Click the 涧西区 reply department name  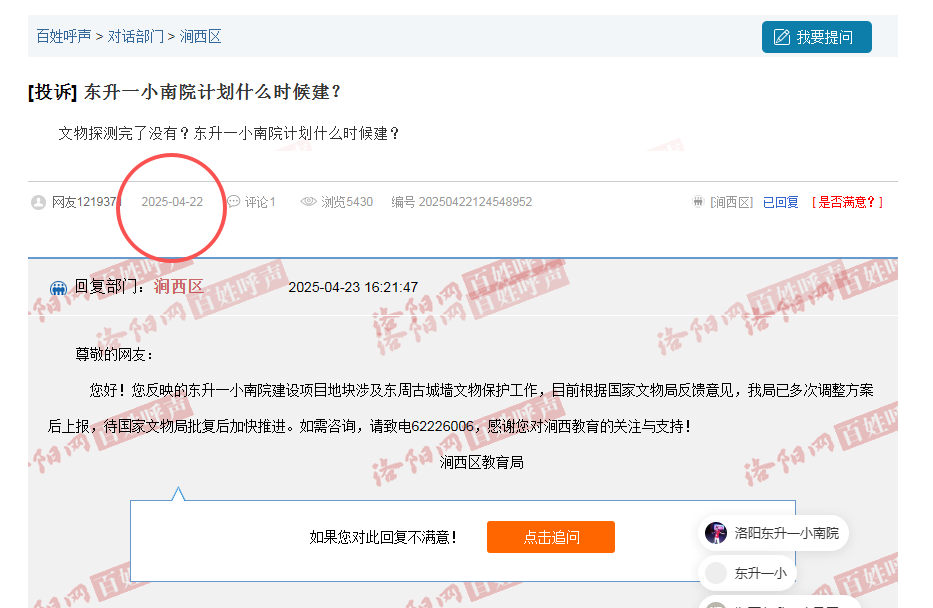pyautogui.click(x=178, y=287)
